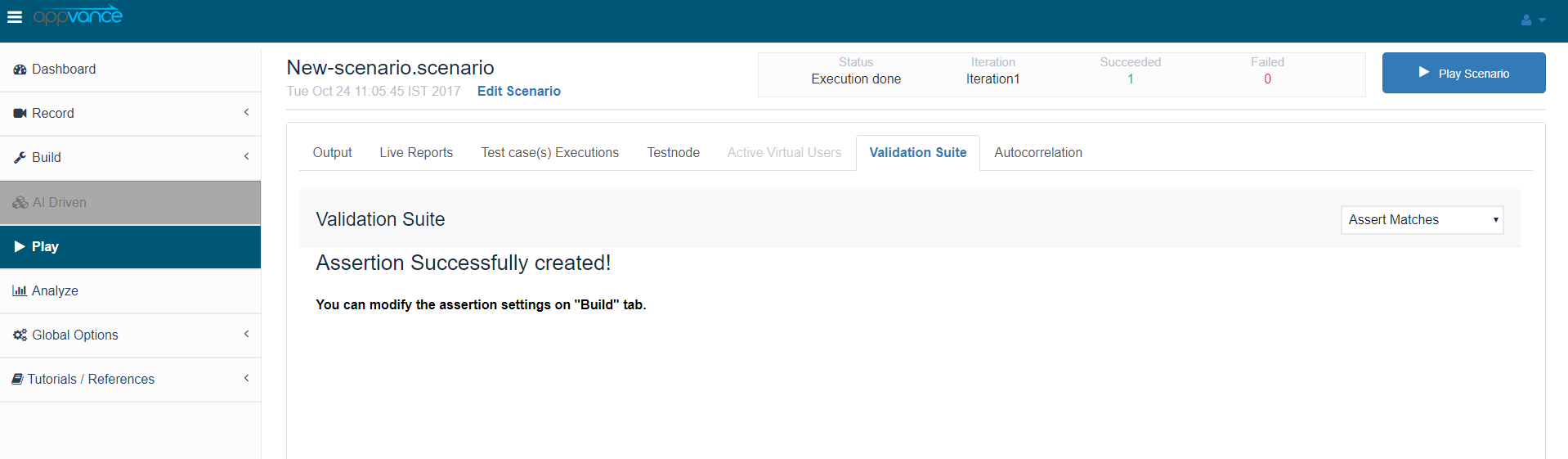Switch to the Live Reports tab
The width and height of the screenshot is (1568, 459).
pyautogui.click(x=416, y=153)
